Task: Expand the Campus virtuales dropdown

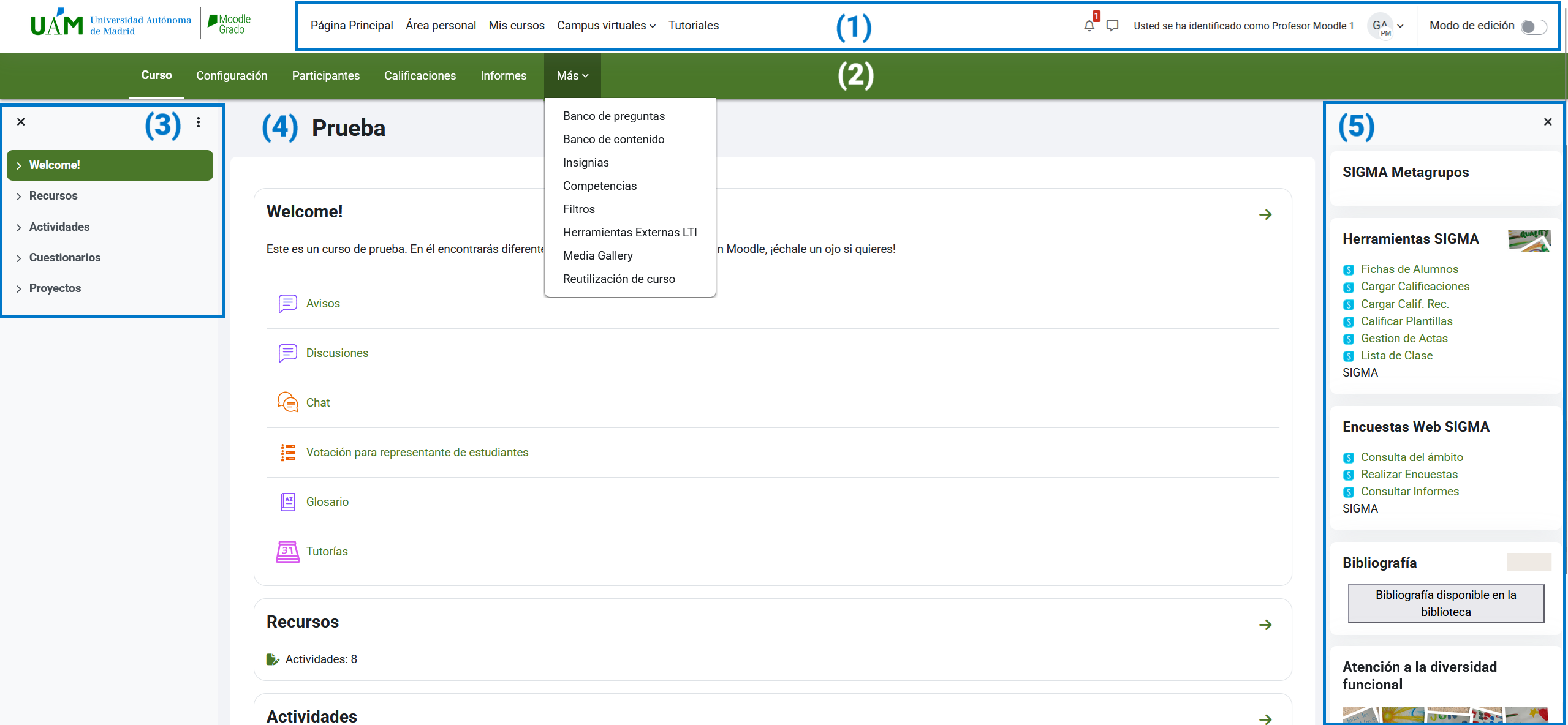Action: click(606, 26)
